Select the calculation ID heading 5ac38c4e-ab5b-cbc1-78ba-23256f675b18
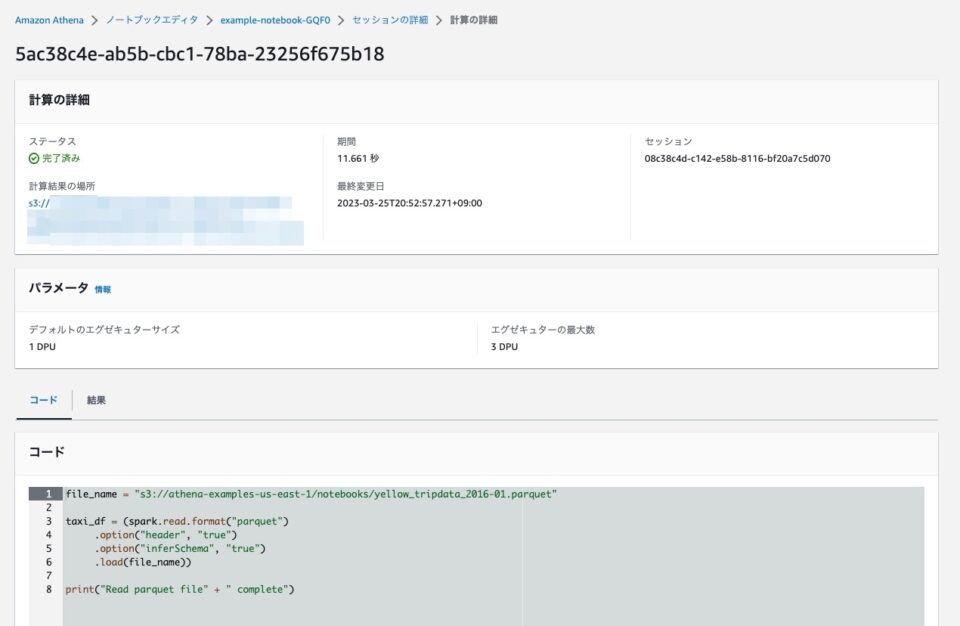This screenshot has height=626, width=960. tap(200, 54)
